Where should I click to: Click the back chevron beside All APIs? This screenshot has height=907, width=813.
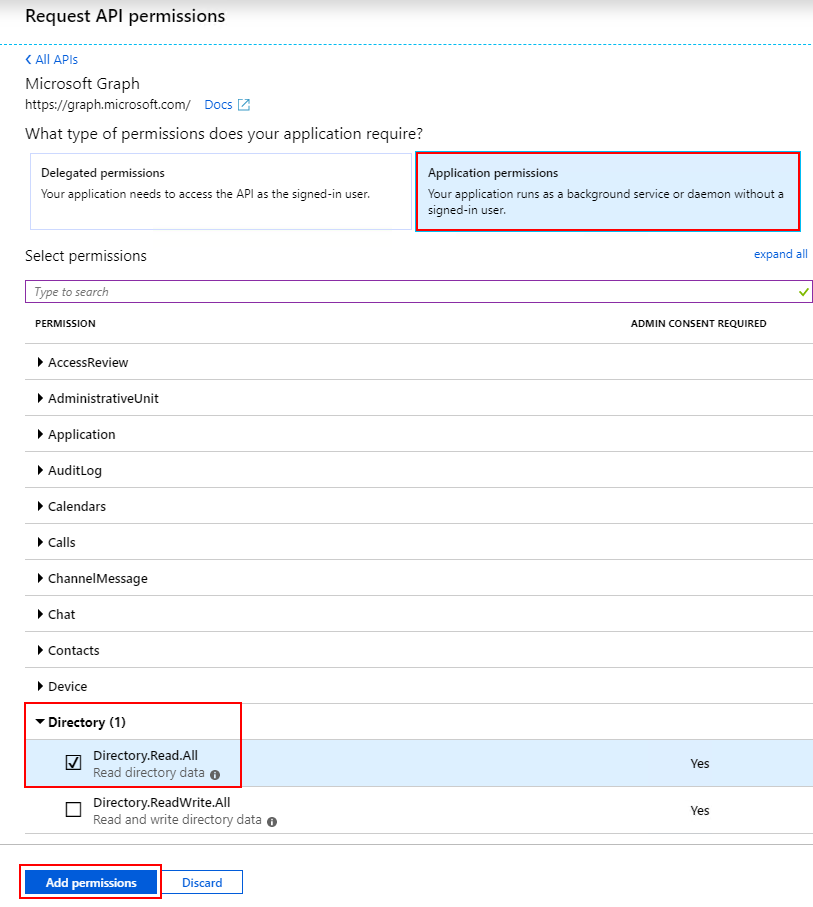[x=28, y=59]
